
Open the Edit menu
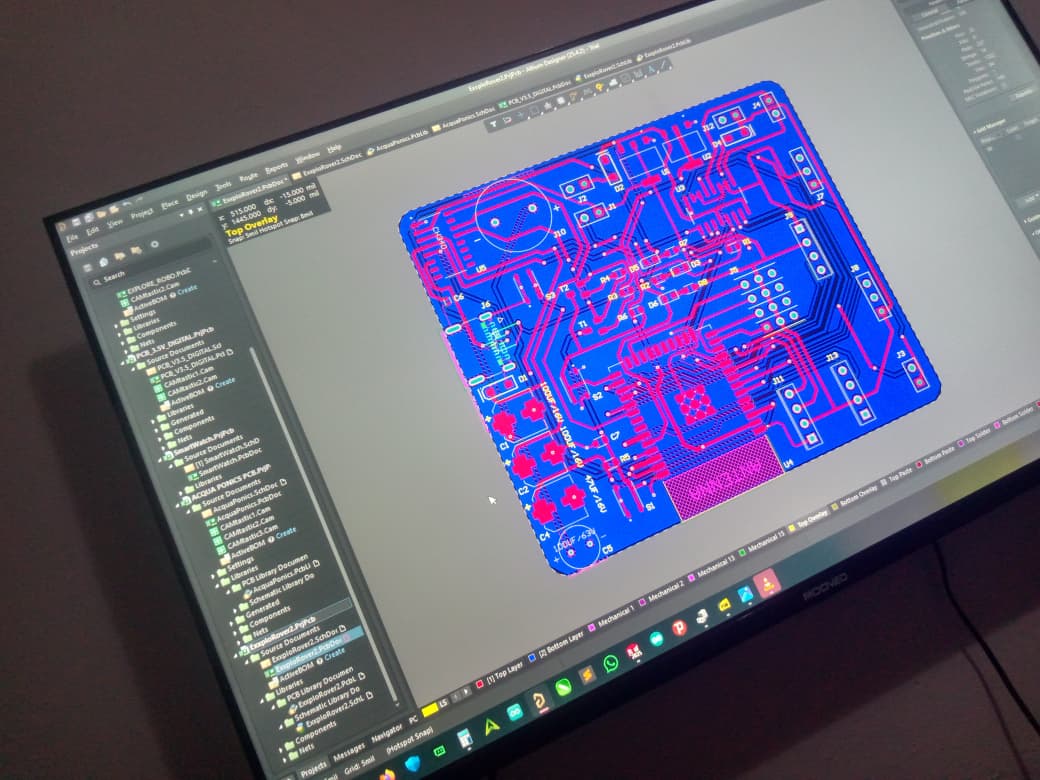coord(92,230)
